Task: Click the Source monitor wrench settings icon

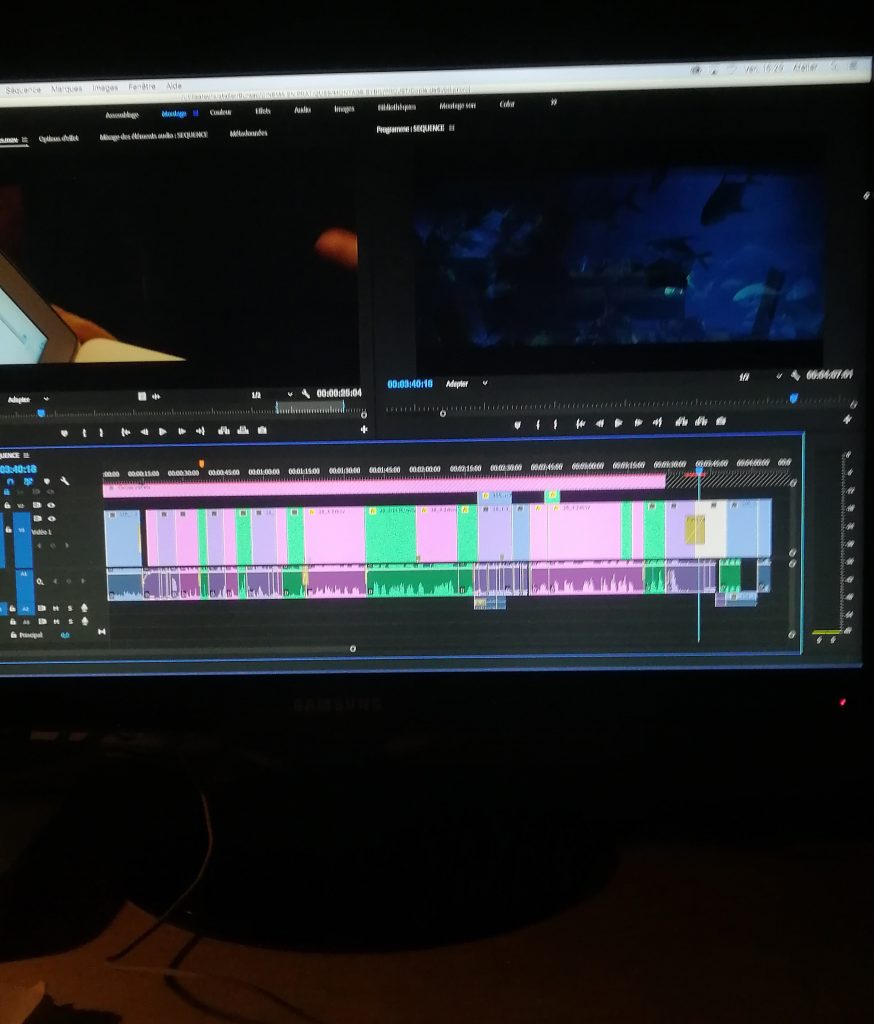Action: coord(307,394)
